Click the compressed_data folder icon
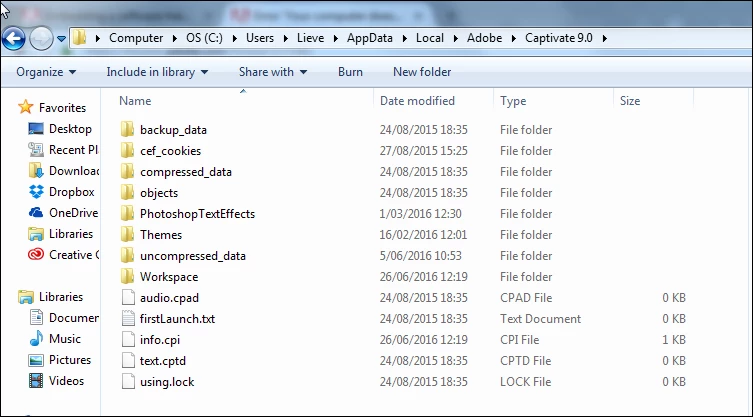The width and height of the screenshot is (753, 417). (x=127, y=172)
